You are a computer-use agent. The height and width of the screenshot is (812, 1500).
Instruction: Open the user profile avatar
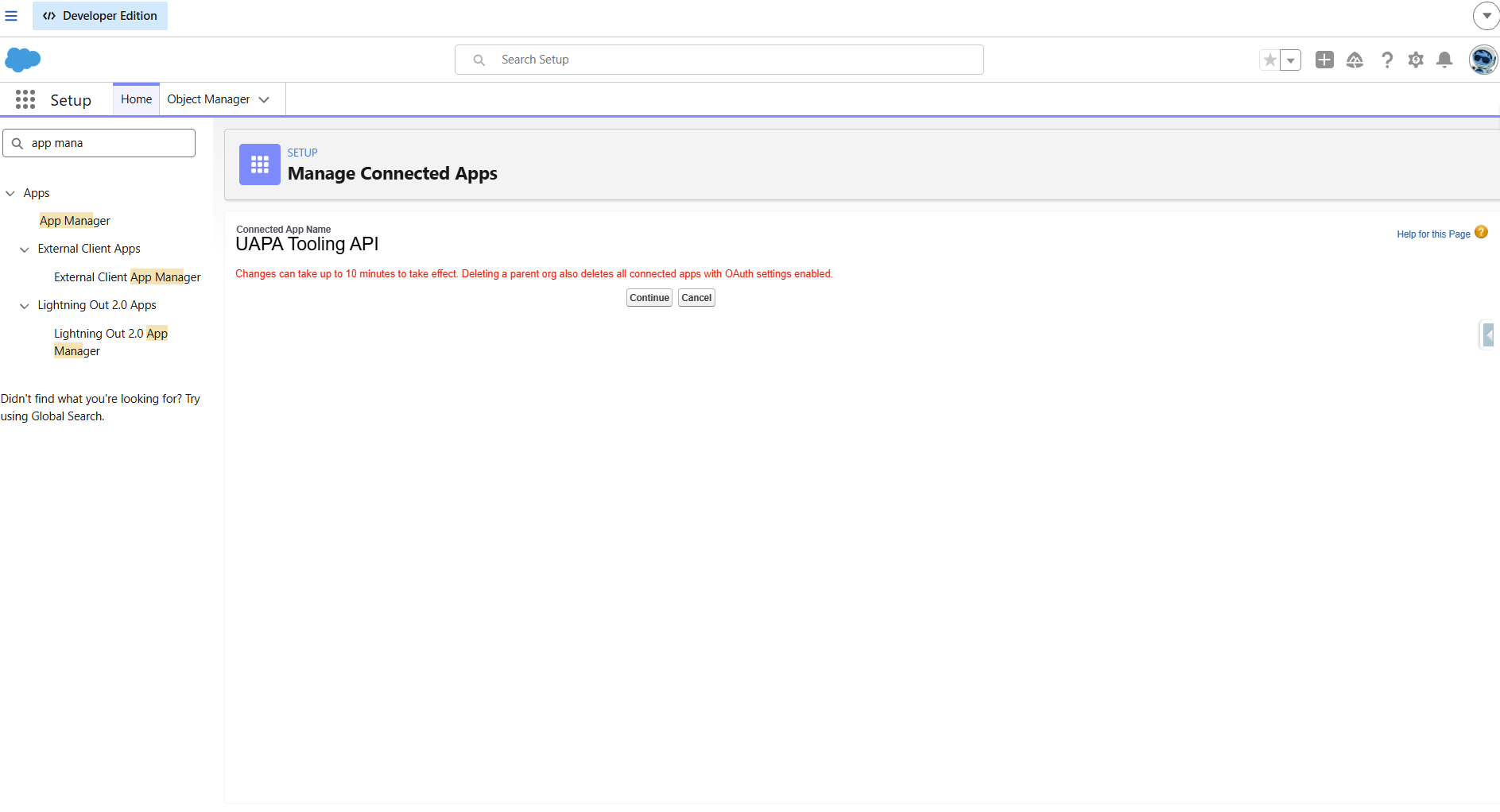[1483, 60]
